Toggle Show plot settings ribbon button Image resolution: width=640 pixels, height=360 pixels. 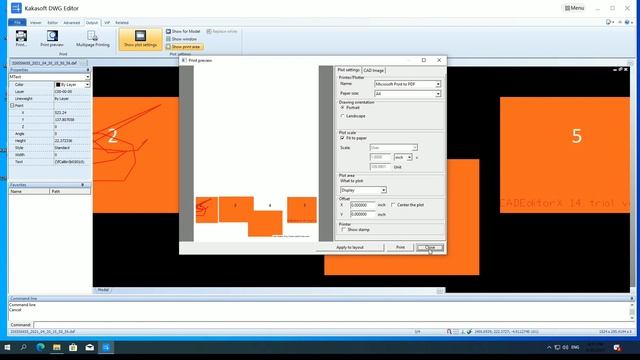pyautogui.click(x=140, y=39)
